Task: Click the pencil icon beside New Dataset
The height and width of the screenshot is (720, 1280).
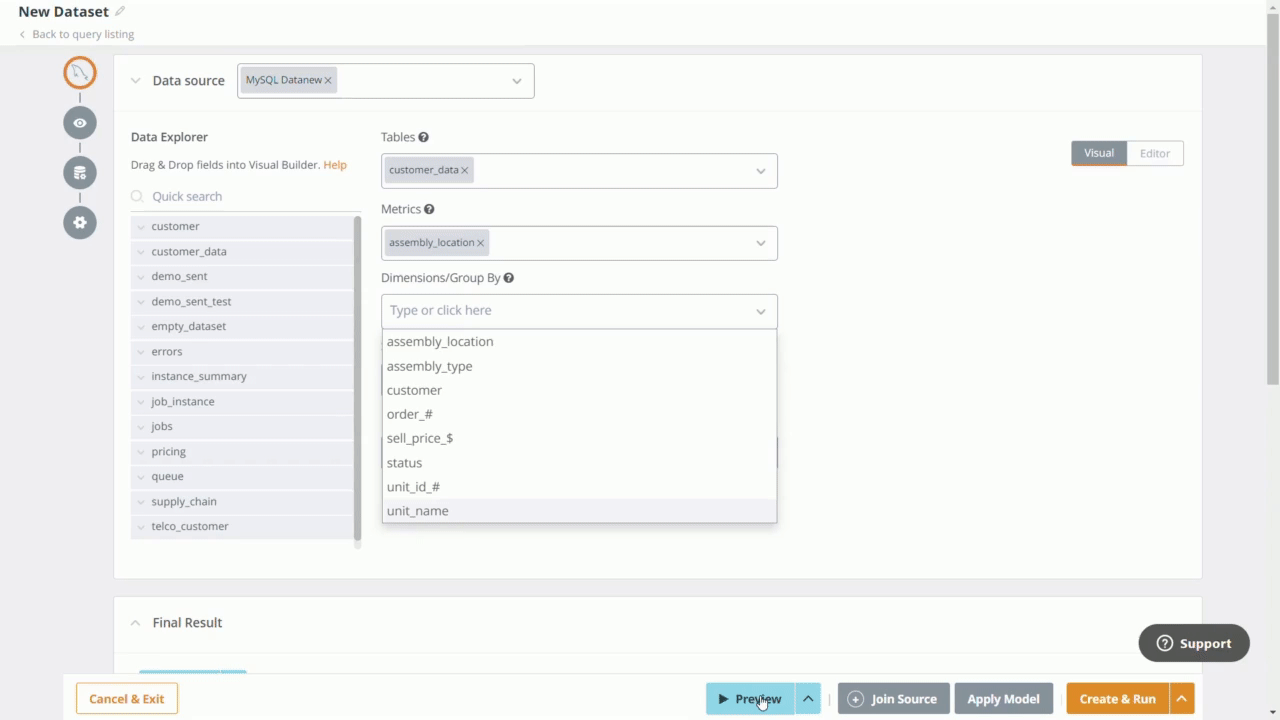Action: tap(120, 12)
